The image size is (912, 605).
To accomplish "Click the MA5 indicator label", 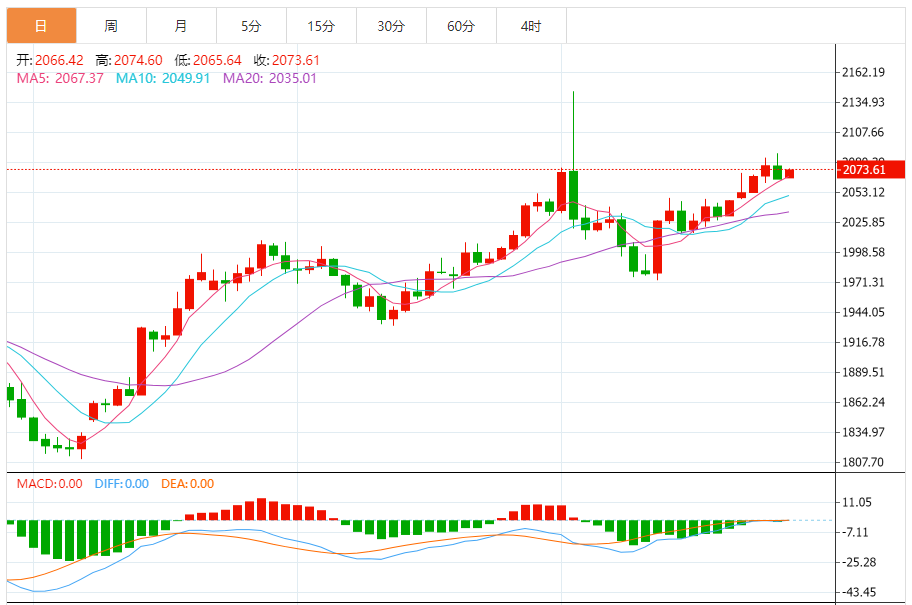I will [x=60, y=79].
